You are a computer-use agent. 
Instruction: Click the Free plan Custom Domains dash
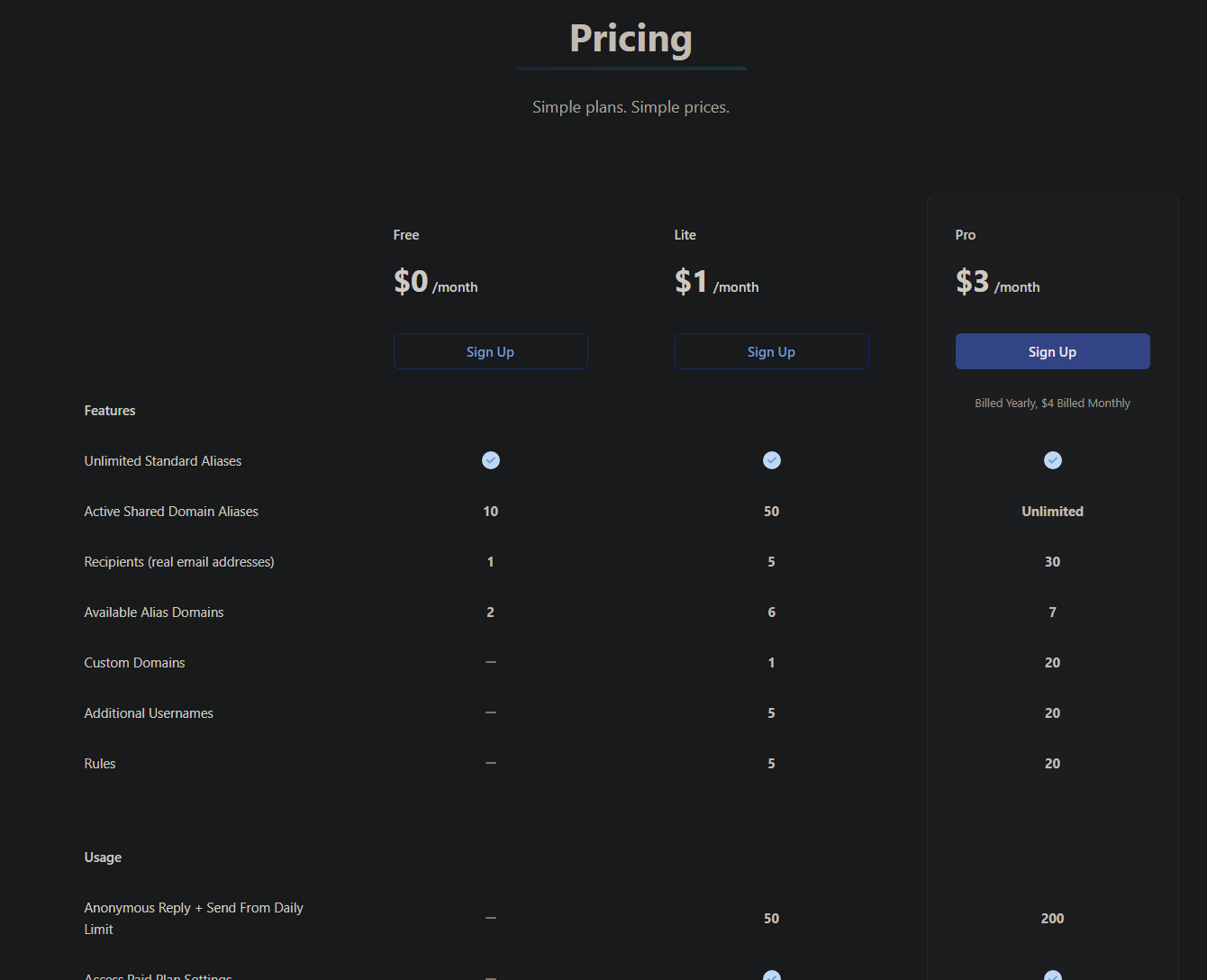[x=490, y=662]
